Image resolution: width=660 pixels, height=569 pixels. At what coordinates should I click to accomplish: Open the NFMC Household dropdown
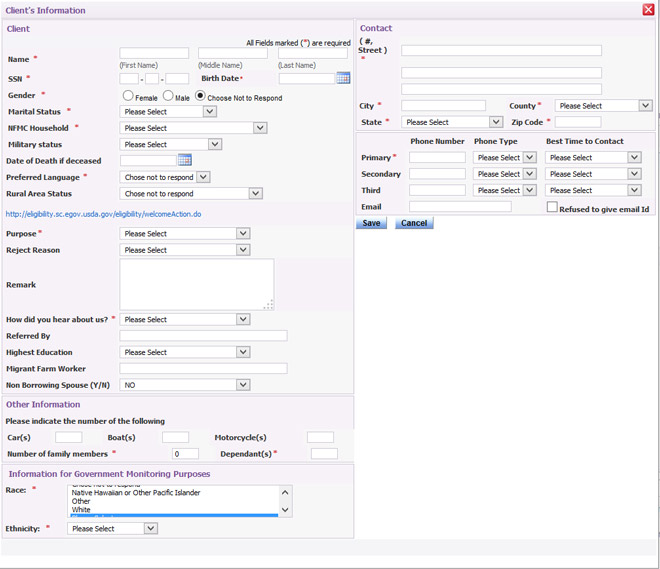[193, 128]
